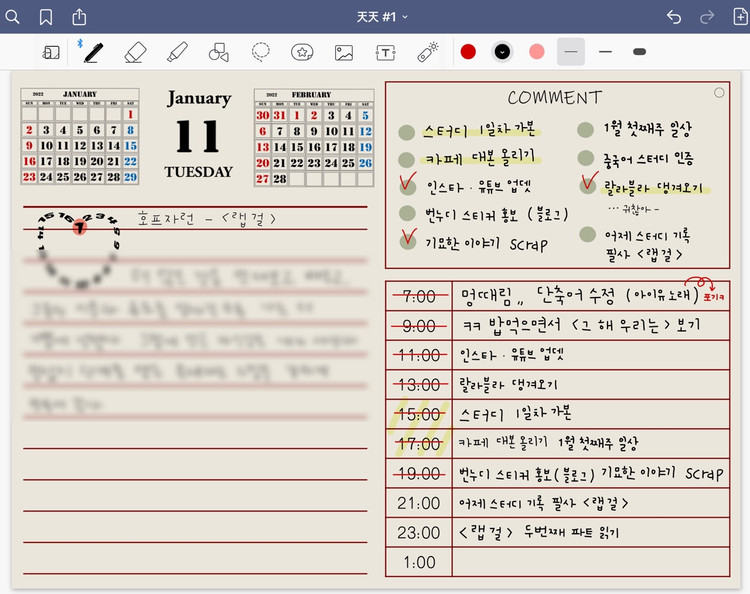Pick the red pen color swatch
Viewport: 750px width, 594px height.
[468, 51]
